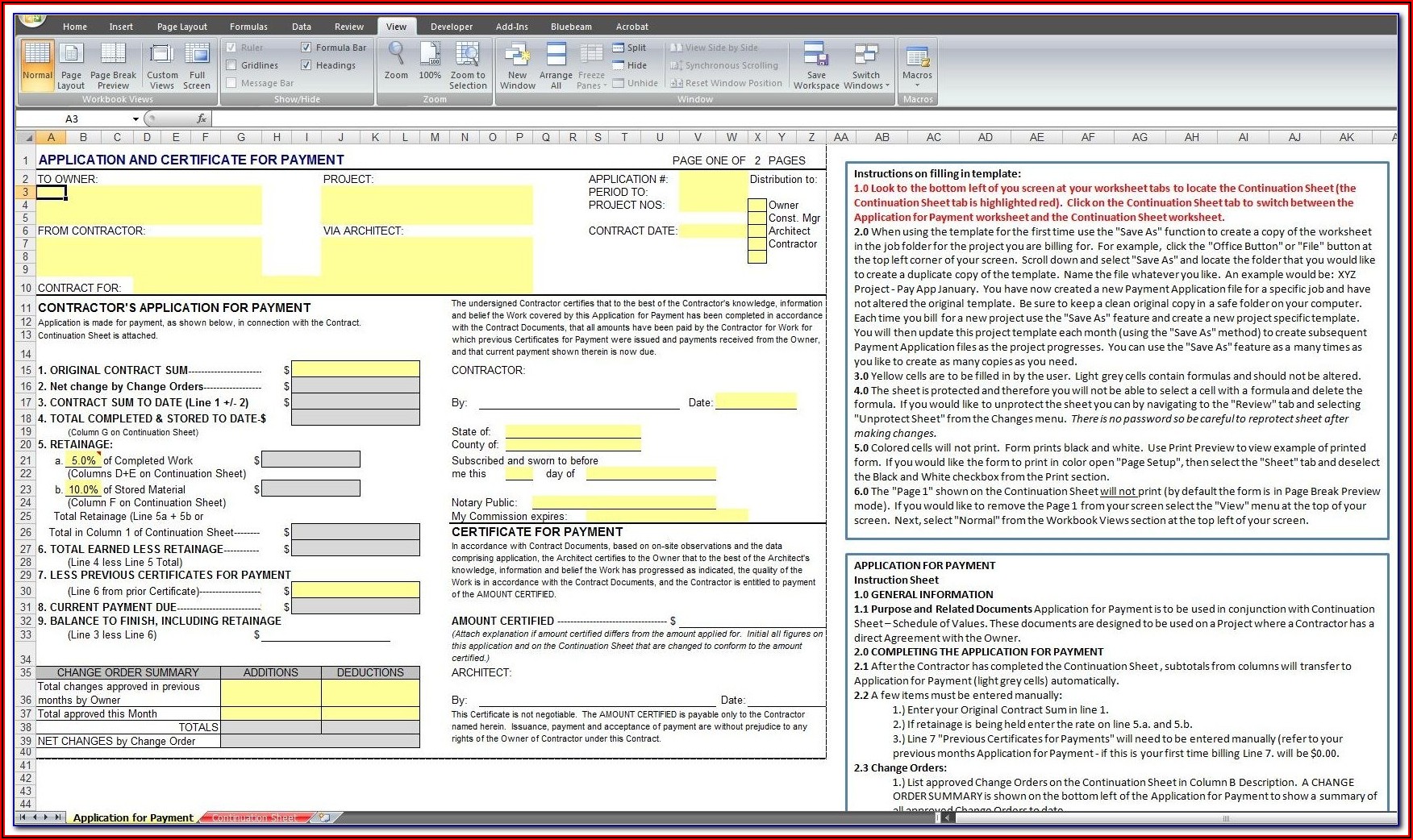Zoom to Selection in ribbon

468,64
